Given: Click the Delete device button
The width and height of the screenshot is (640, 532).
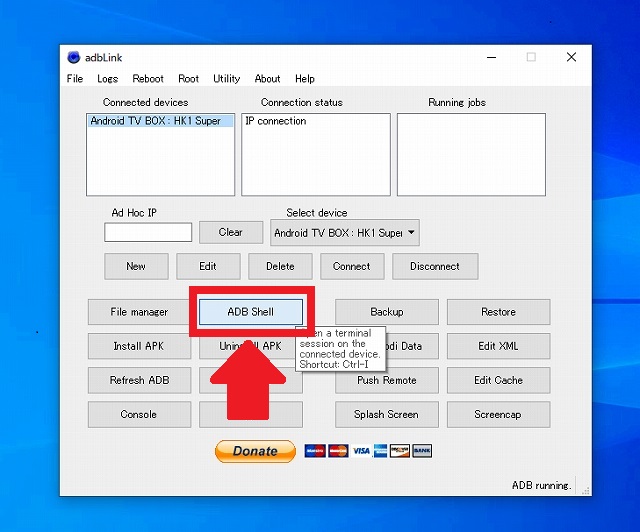Looking at the screenshot, I should click(x=280, y=266).
